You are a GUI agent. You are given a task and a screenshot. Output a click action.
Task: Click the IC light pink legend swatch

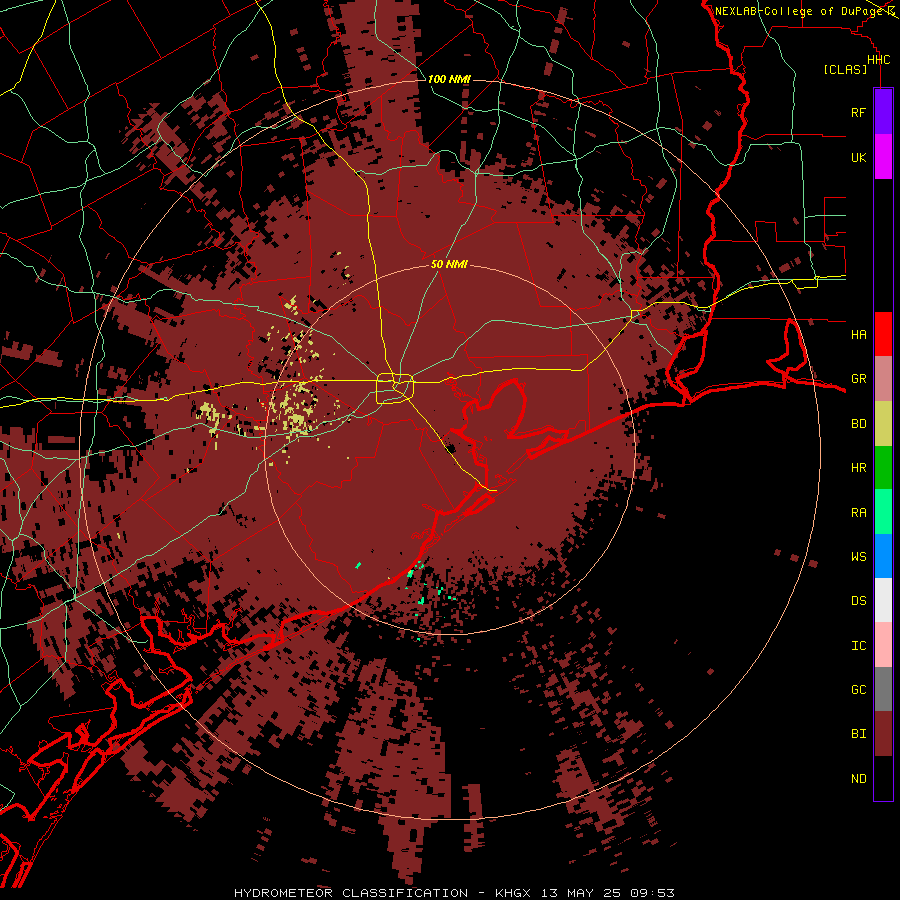pos(883,645)
